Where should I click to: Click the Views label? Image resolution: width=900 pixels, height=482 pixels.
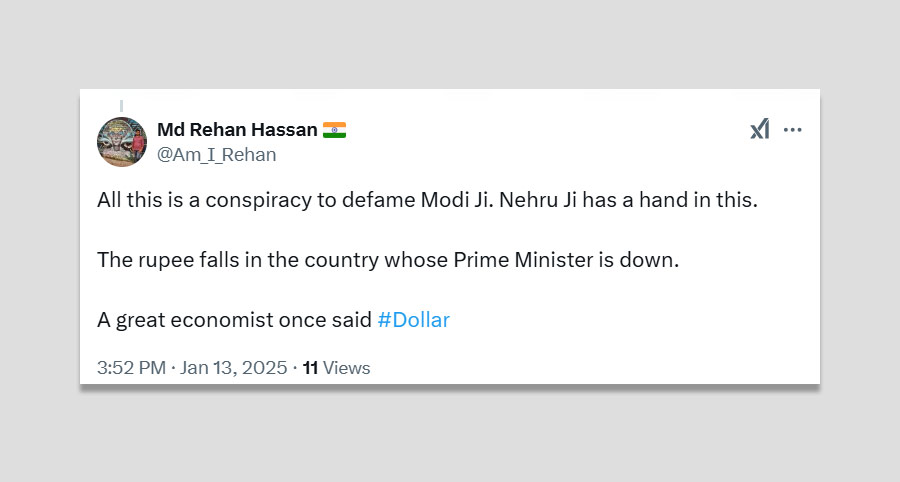347,368
